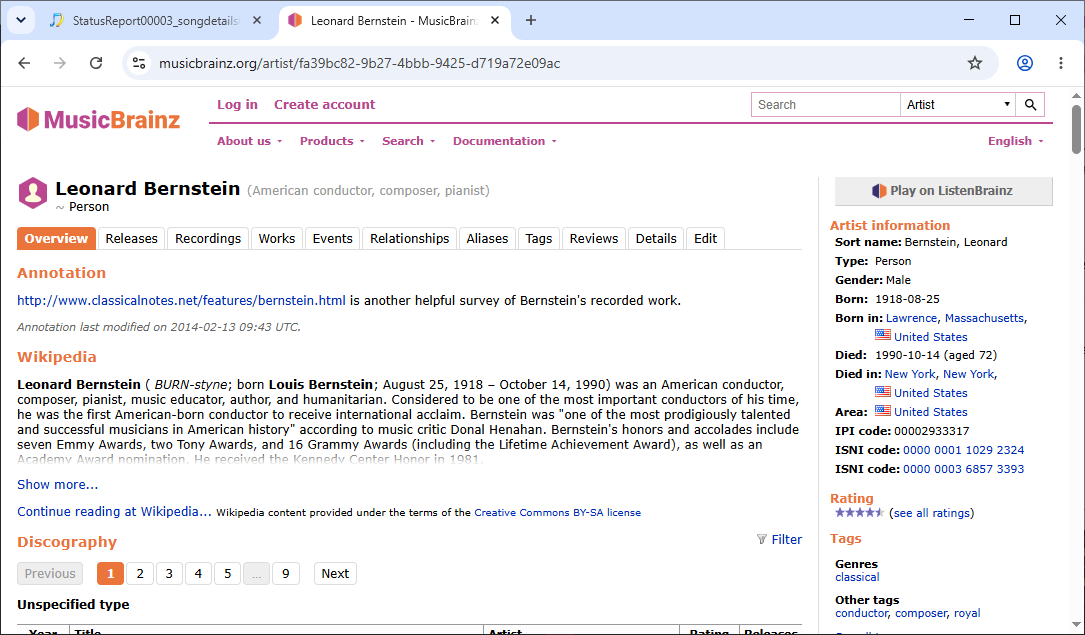The width and height of the screenshot is (1085, 635).
Task: Select the Overview tab
Action: 56,239
